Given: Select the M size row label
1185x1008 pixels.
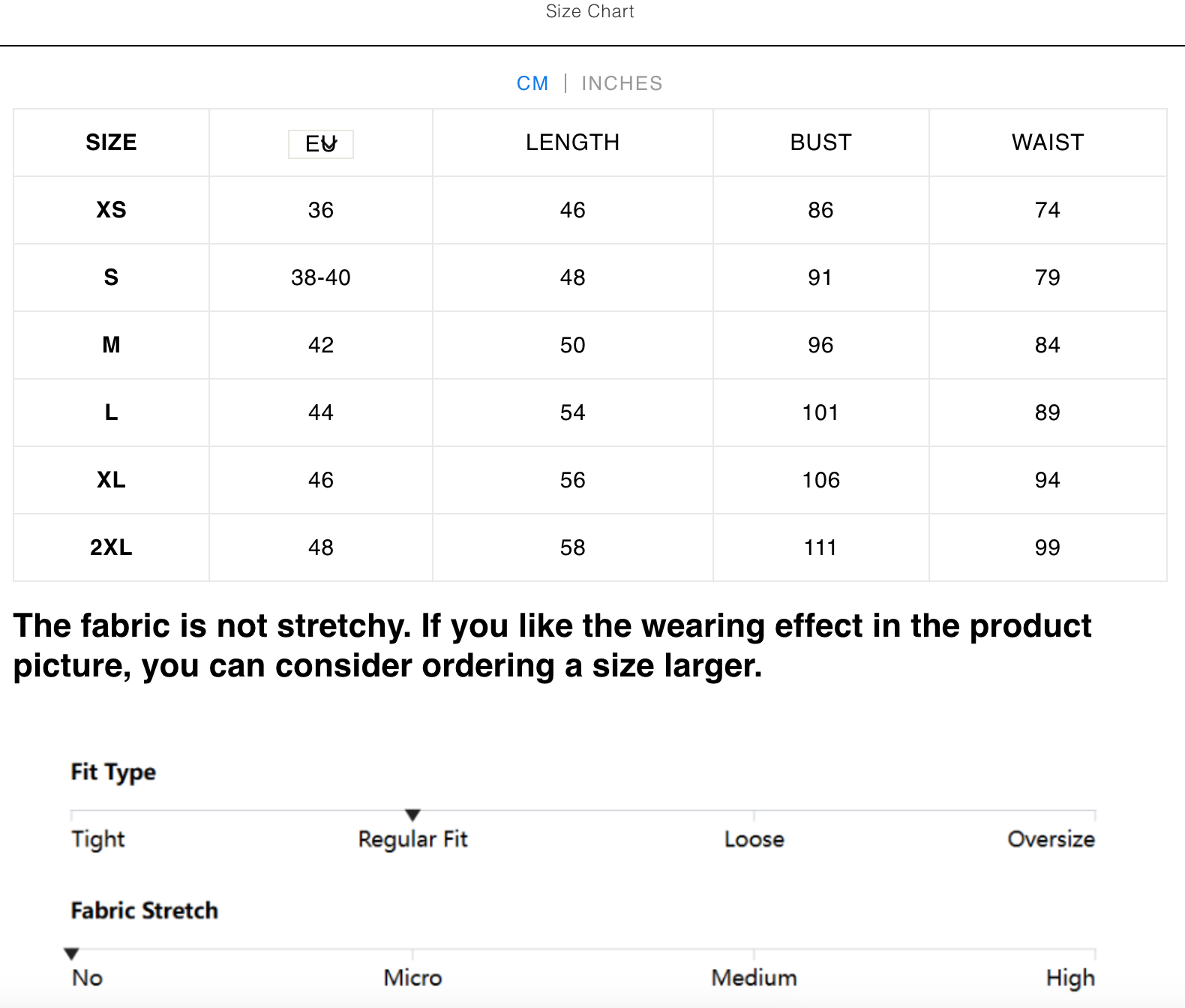Looking at the screenshot, I should pyautogui.click(x=111, y=345).
